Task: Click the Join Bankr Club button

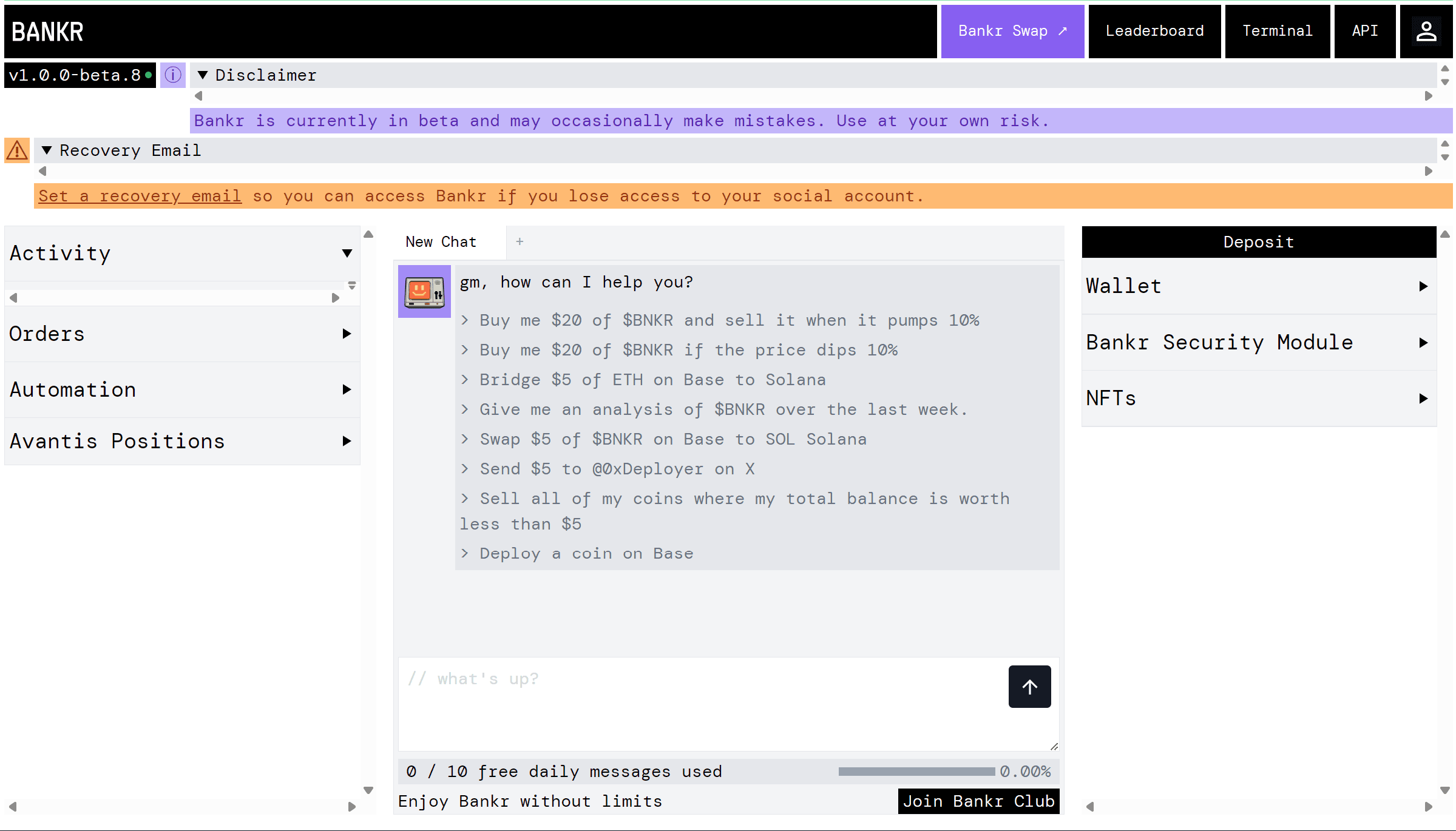Action: 978,801
